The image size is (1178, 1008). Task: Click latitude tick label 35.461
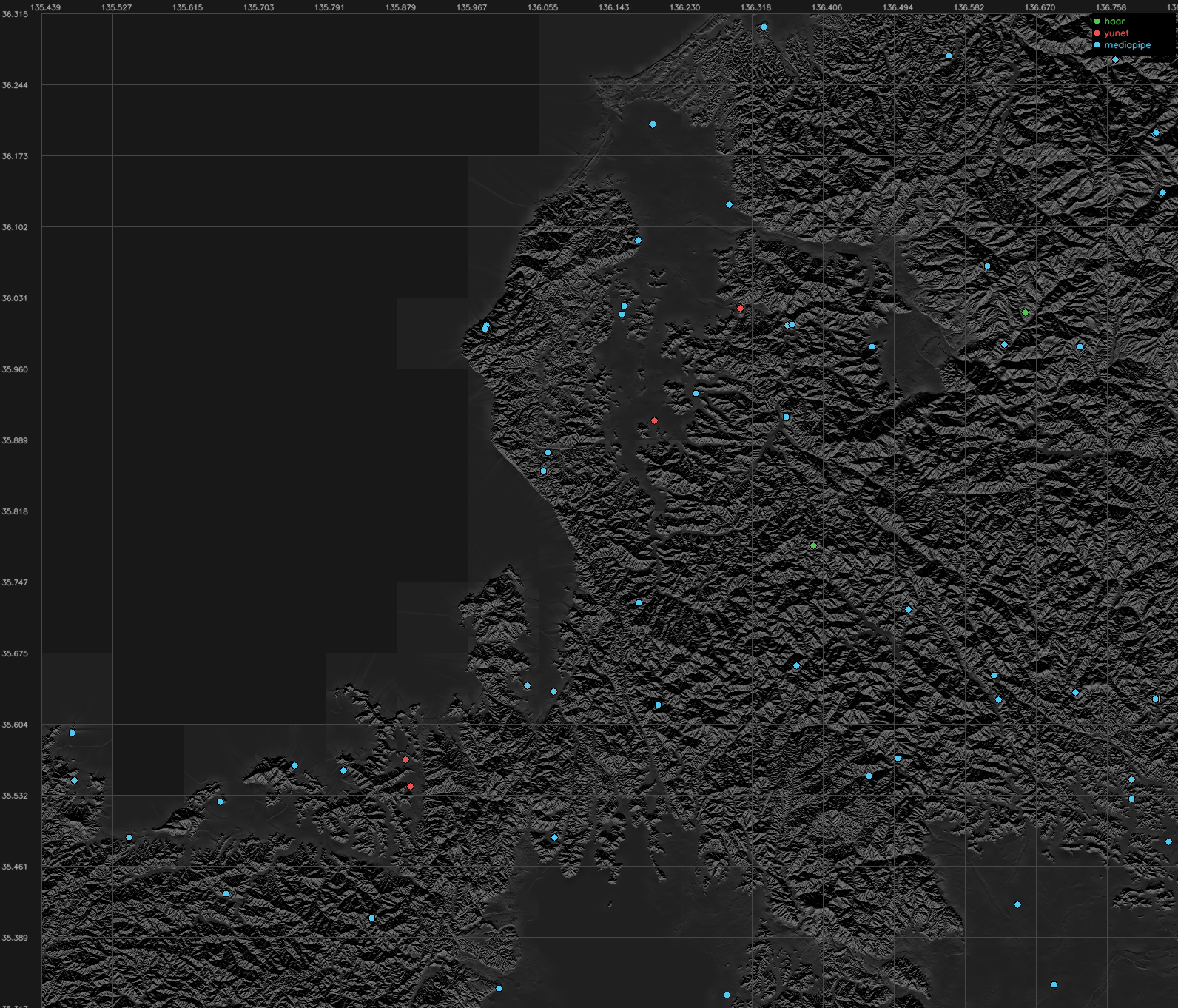[15, 867]
